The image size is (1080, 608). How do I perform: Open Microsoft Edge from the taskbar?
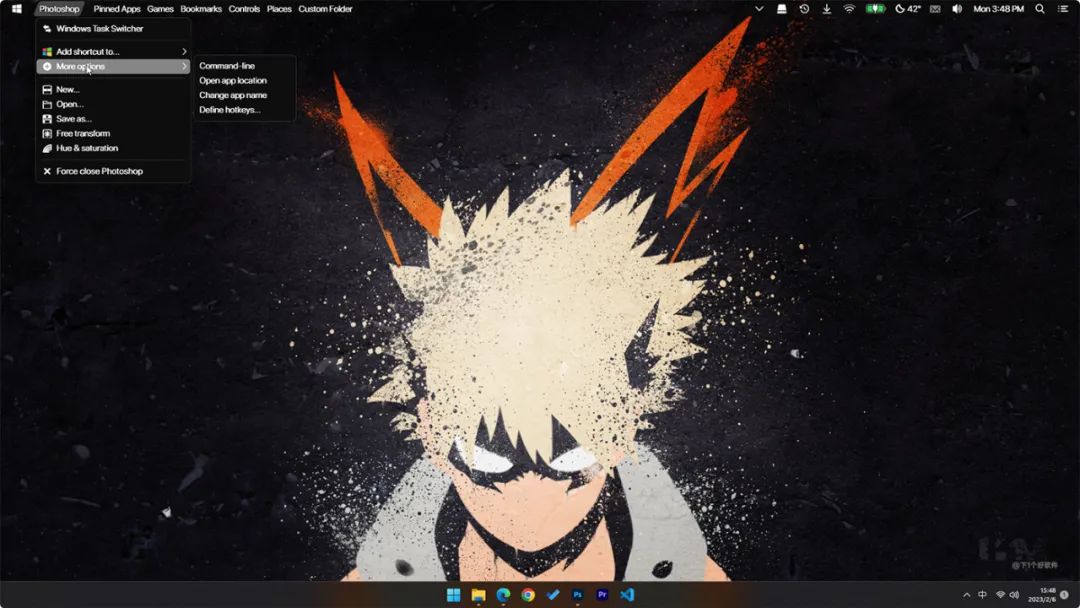point(503,594)
